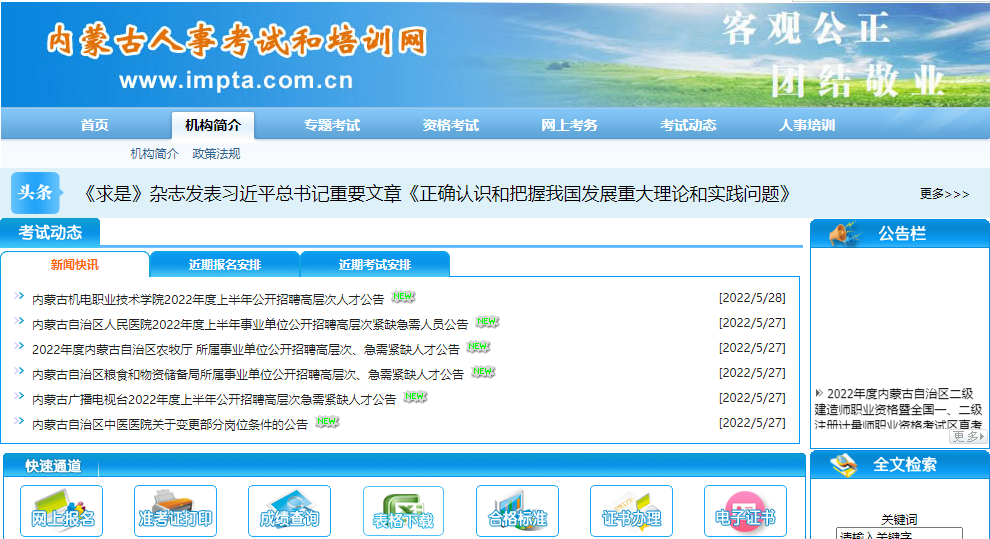Click the 人事培训 navigation item
This screenshot has width=990, height=539.
point(807,125)
